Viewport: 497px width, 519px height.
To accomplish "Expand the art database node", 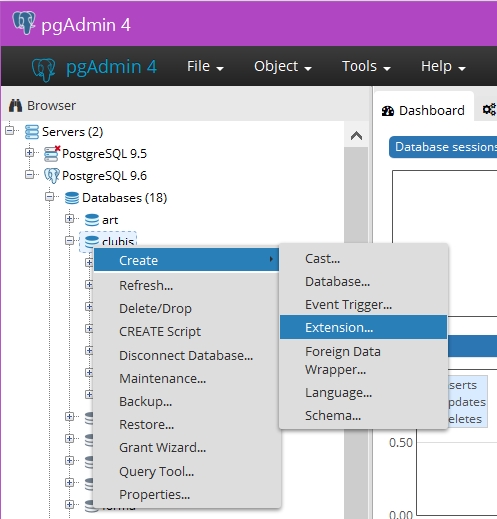I will coord(69,219).
